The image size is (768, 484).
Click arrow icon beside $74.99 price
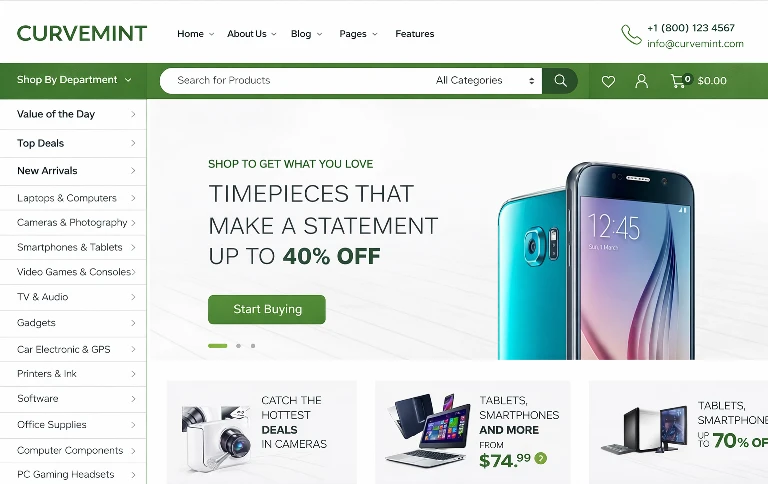pos(541,459)
